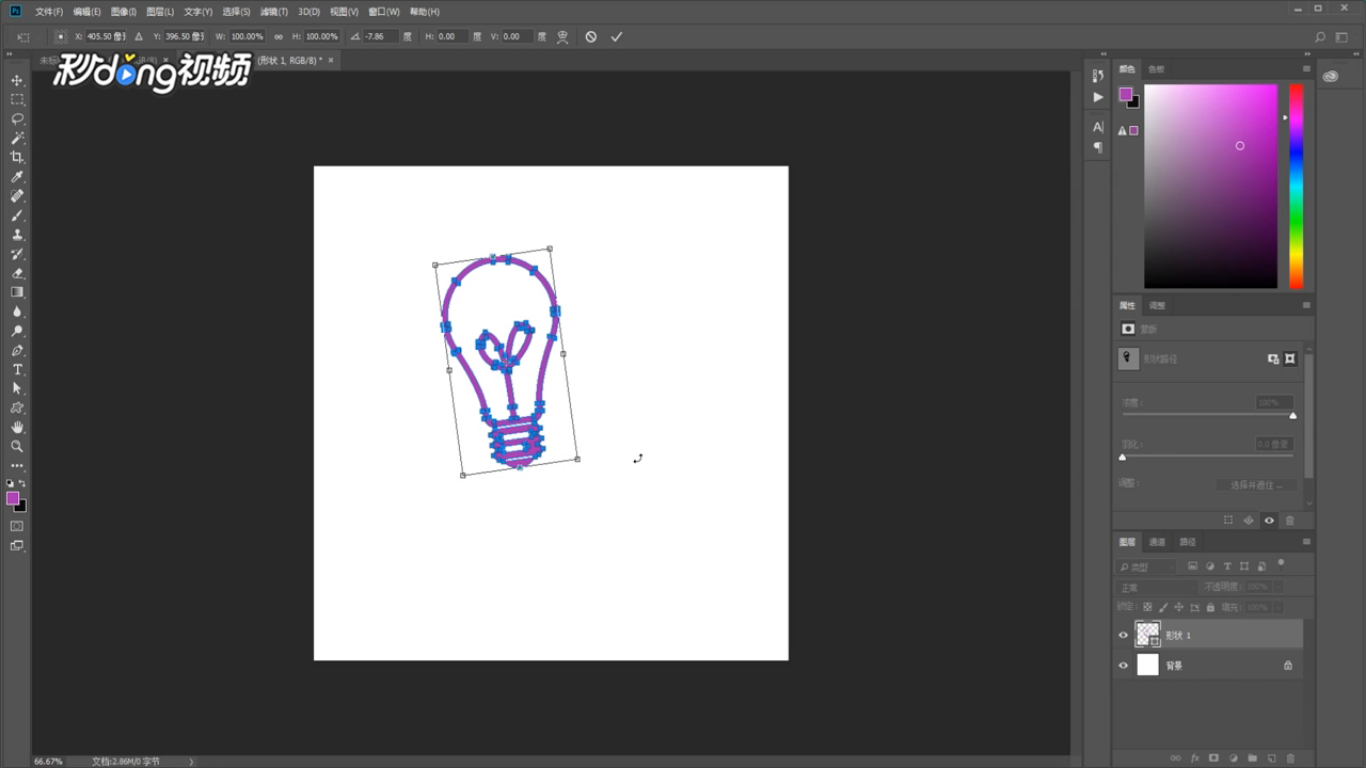Select the Lasso tool
Screen dimensions: 1366x768
(x=17, y=119)
